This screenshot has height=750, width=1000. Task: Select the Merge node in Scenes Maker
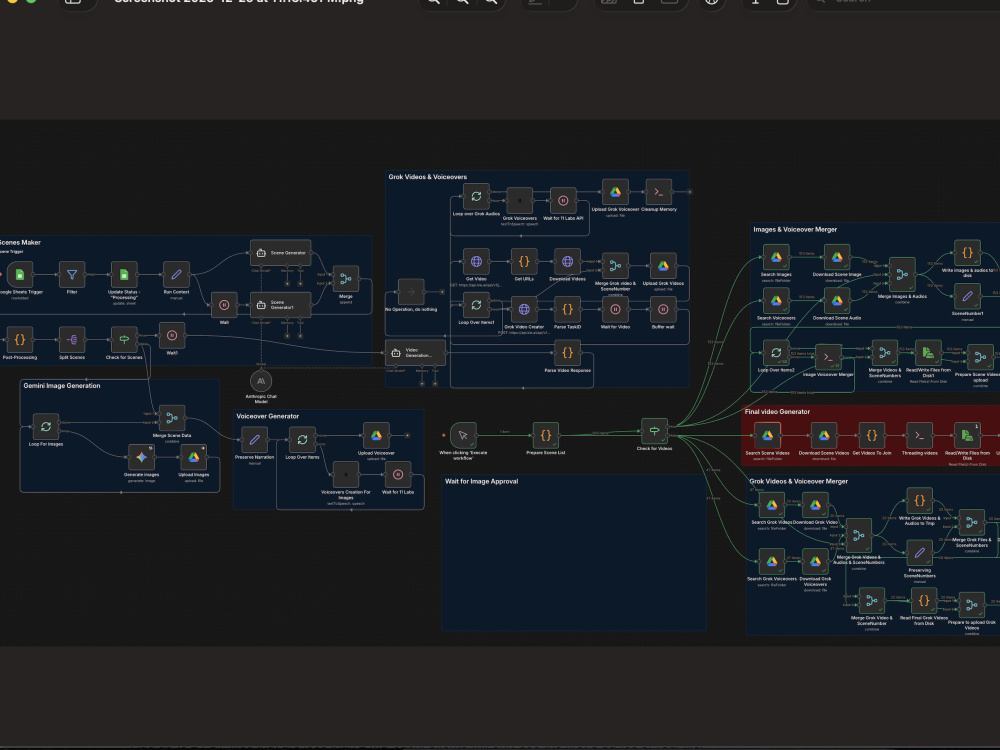pyautogui.click(x=346, y=279)
